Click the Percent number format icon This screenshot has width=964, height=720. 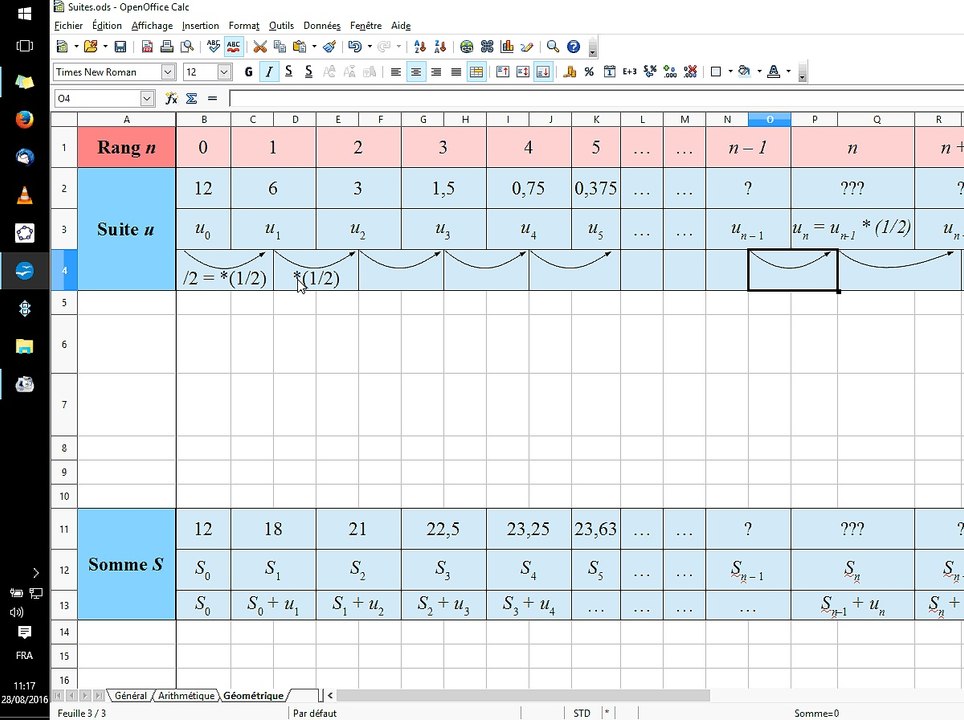pos(589,72)
